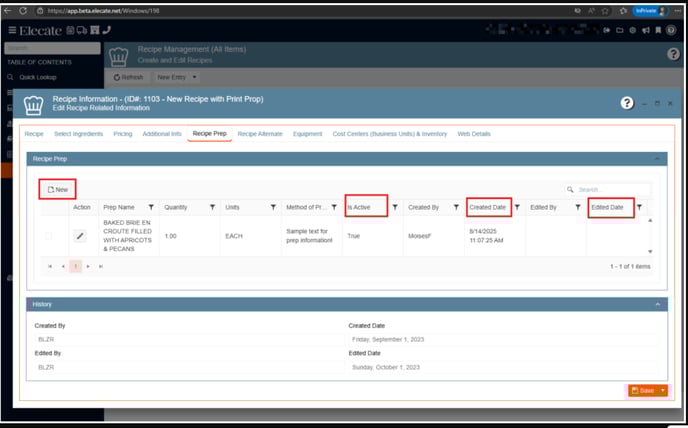This screenshot has height=428, width=688.
Task: Click the phone icon in Elecate header
Action: tap(107, 30)
